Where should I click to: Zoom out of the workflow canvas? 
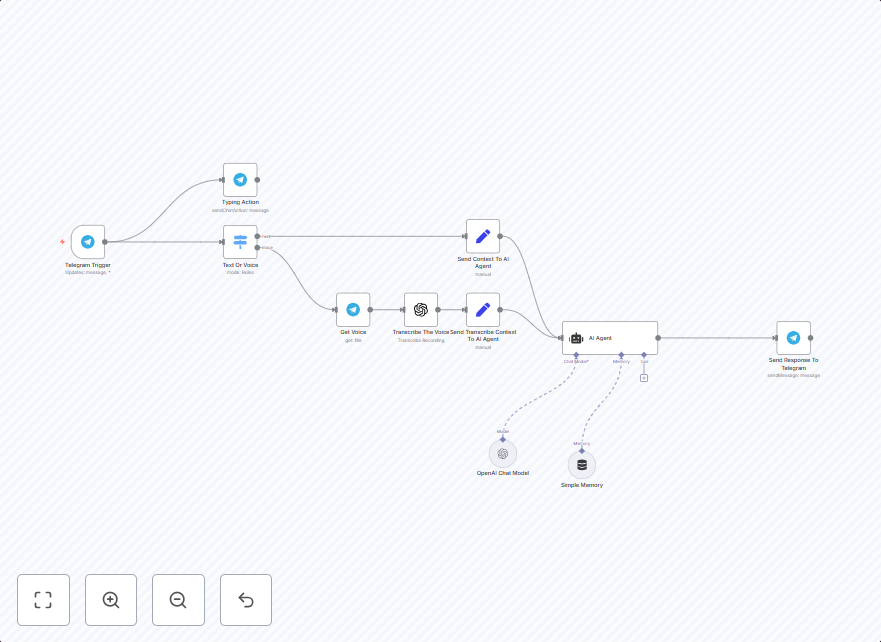point(178,600)
